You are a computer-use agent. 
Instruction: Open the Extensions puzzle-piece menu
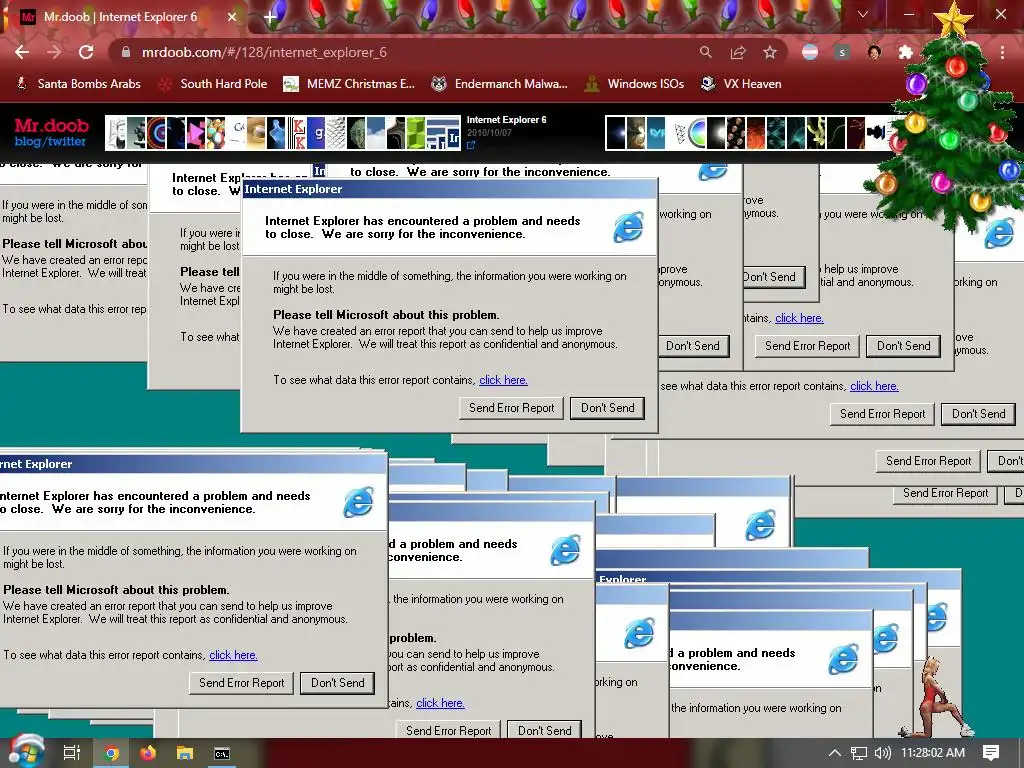click(x=905, y=52)
